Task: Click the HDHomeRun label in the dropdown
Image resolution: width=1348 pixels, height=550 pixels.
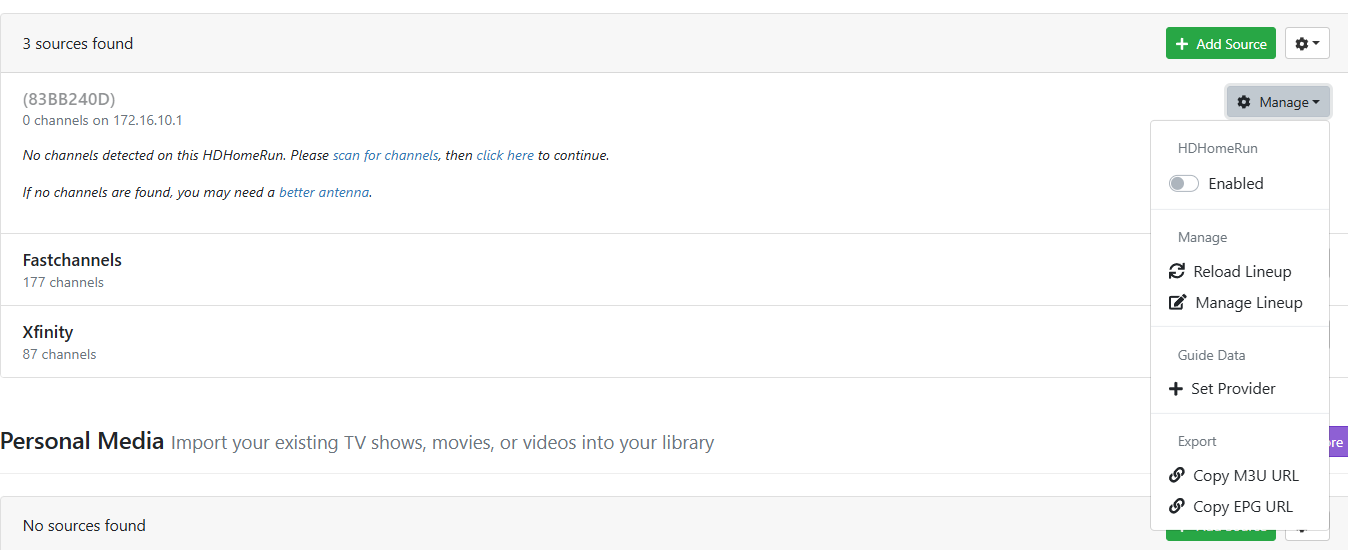Action: (1217, 148)
